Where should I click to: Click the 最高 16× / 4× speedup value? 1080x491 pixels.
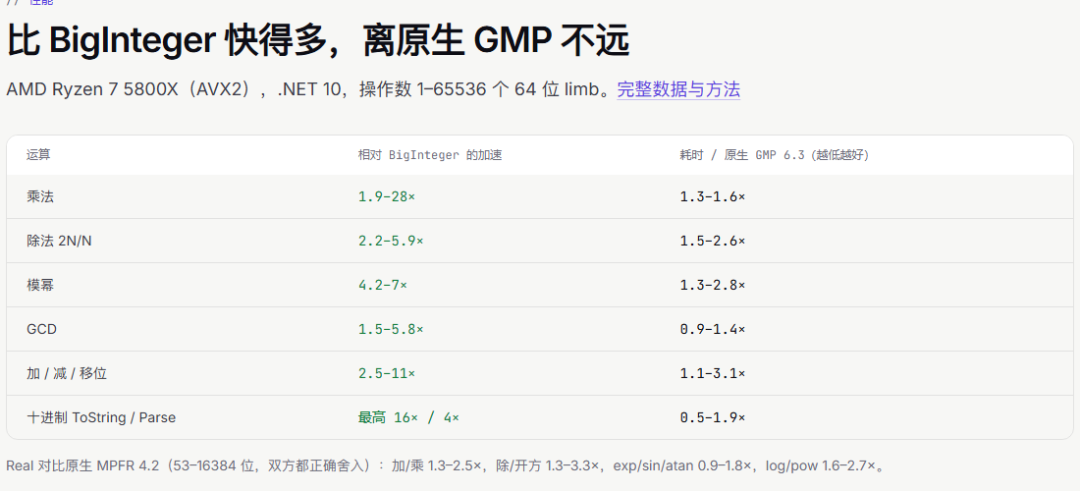coord(408,417)
